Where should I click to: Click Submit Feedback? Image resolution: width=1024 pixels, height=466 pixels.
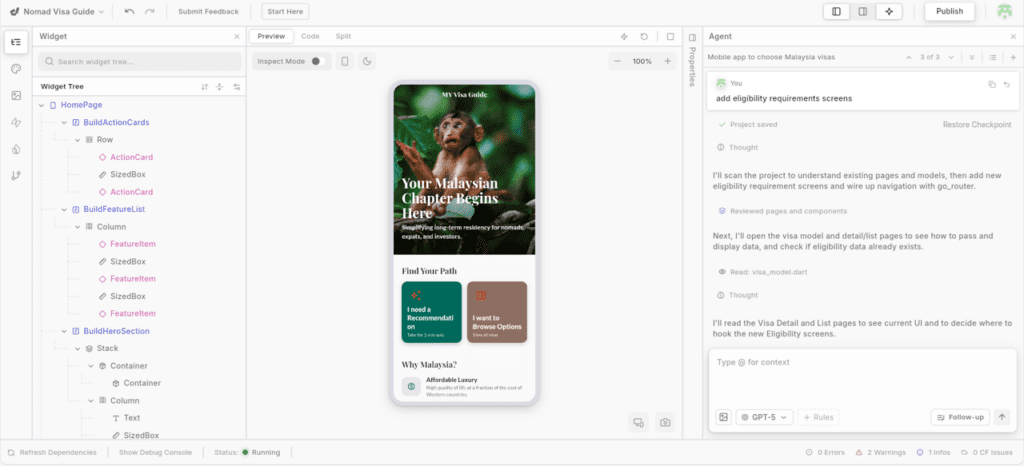(208, 12)
